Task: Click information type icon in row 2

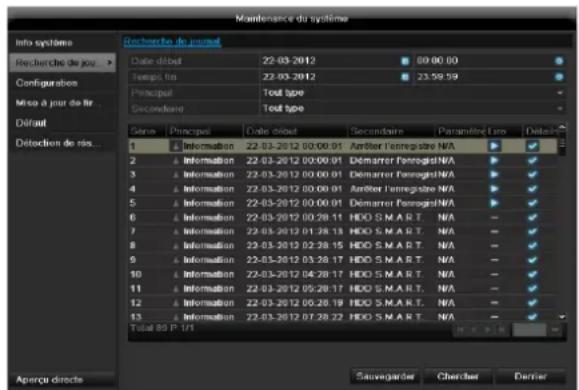Action: point(176,161)
